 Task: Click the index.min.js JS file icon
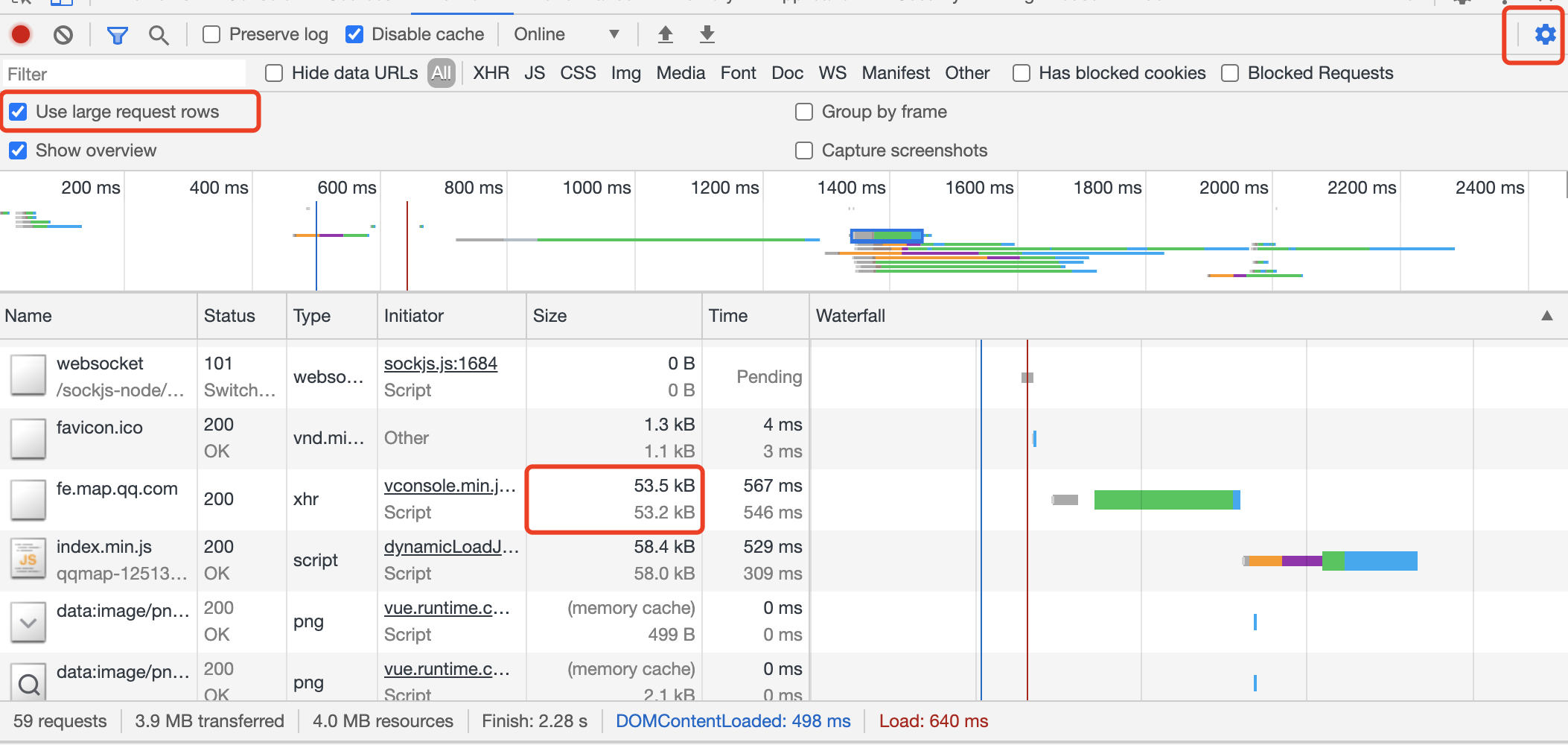(x=28, y=559)
